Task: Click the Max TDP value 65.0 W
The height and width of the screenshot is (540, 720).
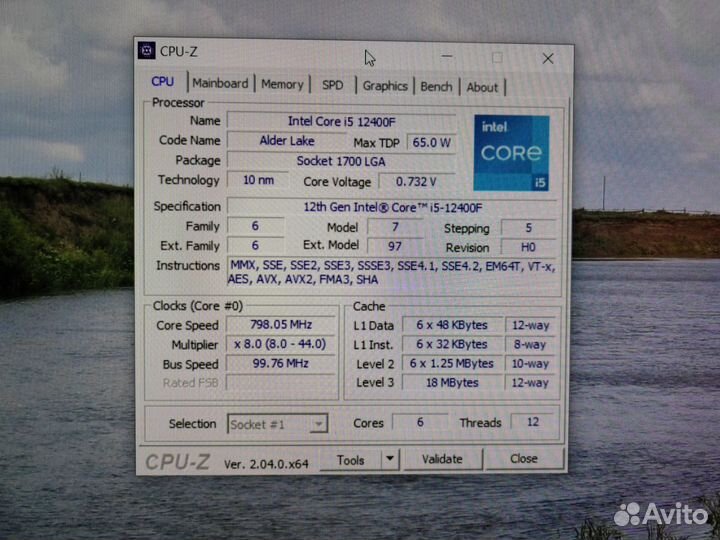Action: (431, 142)
